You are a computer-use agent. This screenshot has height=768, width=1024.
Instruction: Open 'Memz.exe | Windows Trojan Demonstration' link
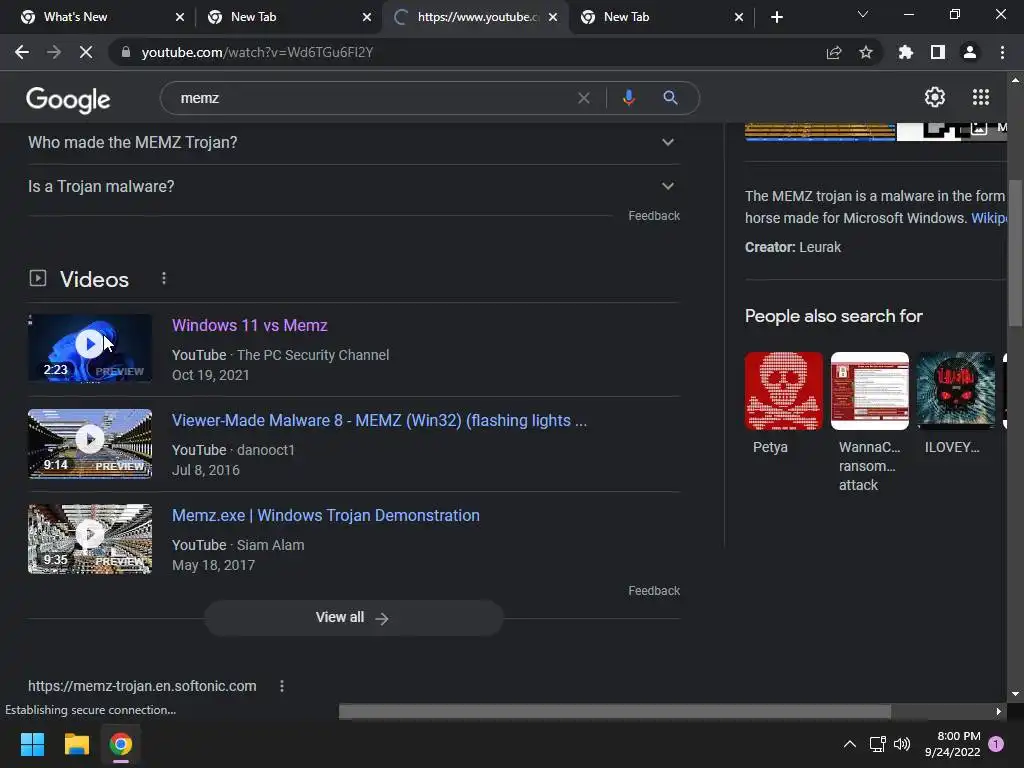tap(326, 515)
